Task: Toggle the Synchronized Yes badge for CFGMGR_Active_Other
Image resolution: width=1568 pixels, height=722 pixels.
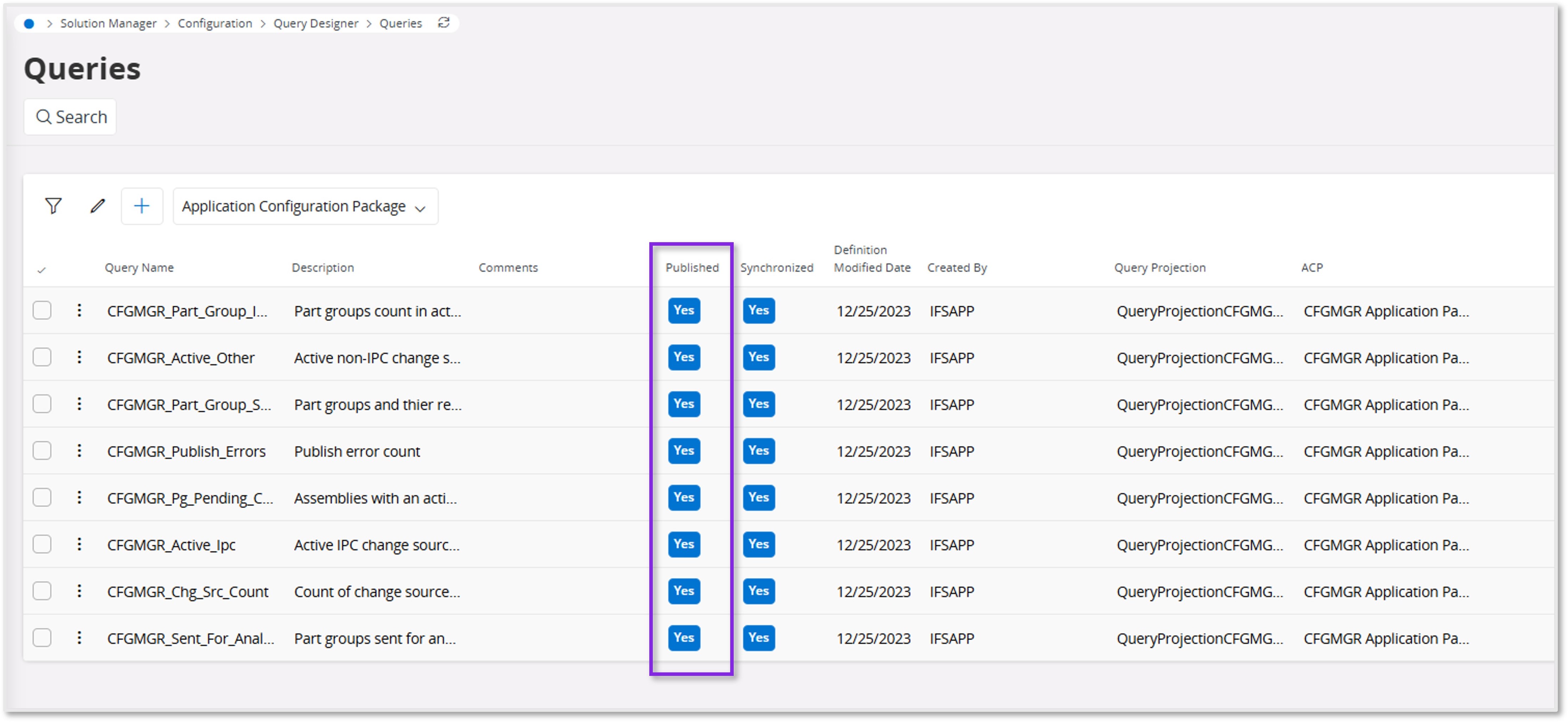Action: click(758, 357)
